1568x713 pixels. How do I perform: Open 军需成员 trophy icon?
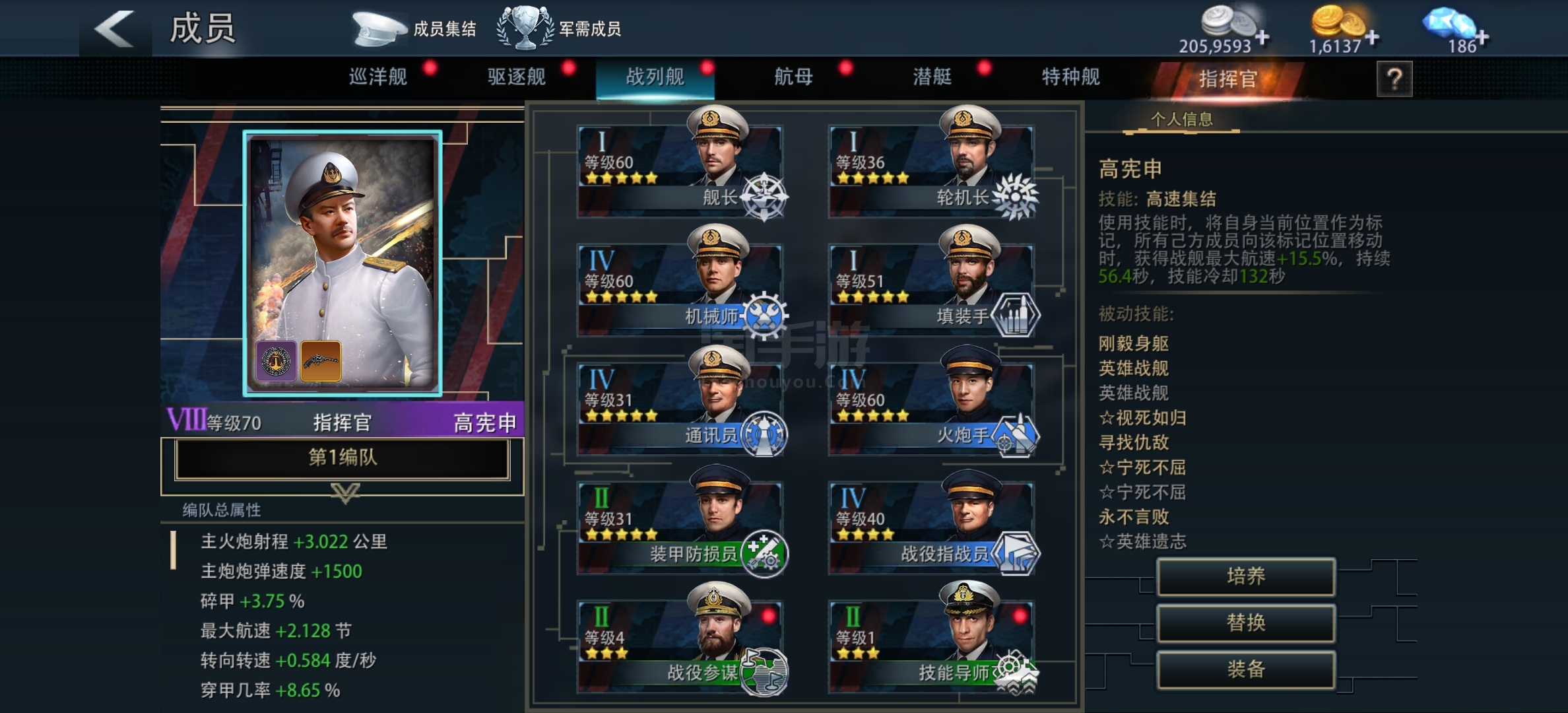click(525, 28)
